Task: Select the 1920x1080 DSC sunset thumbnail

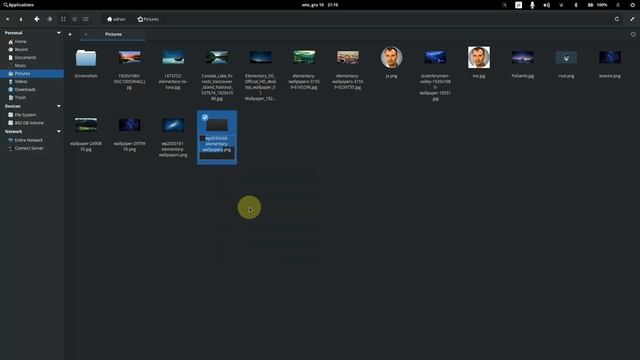Action: (x=130, y=57)
